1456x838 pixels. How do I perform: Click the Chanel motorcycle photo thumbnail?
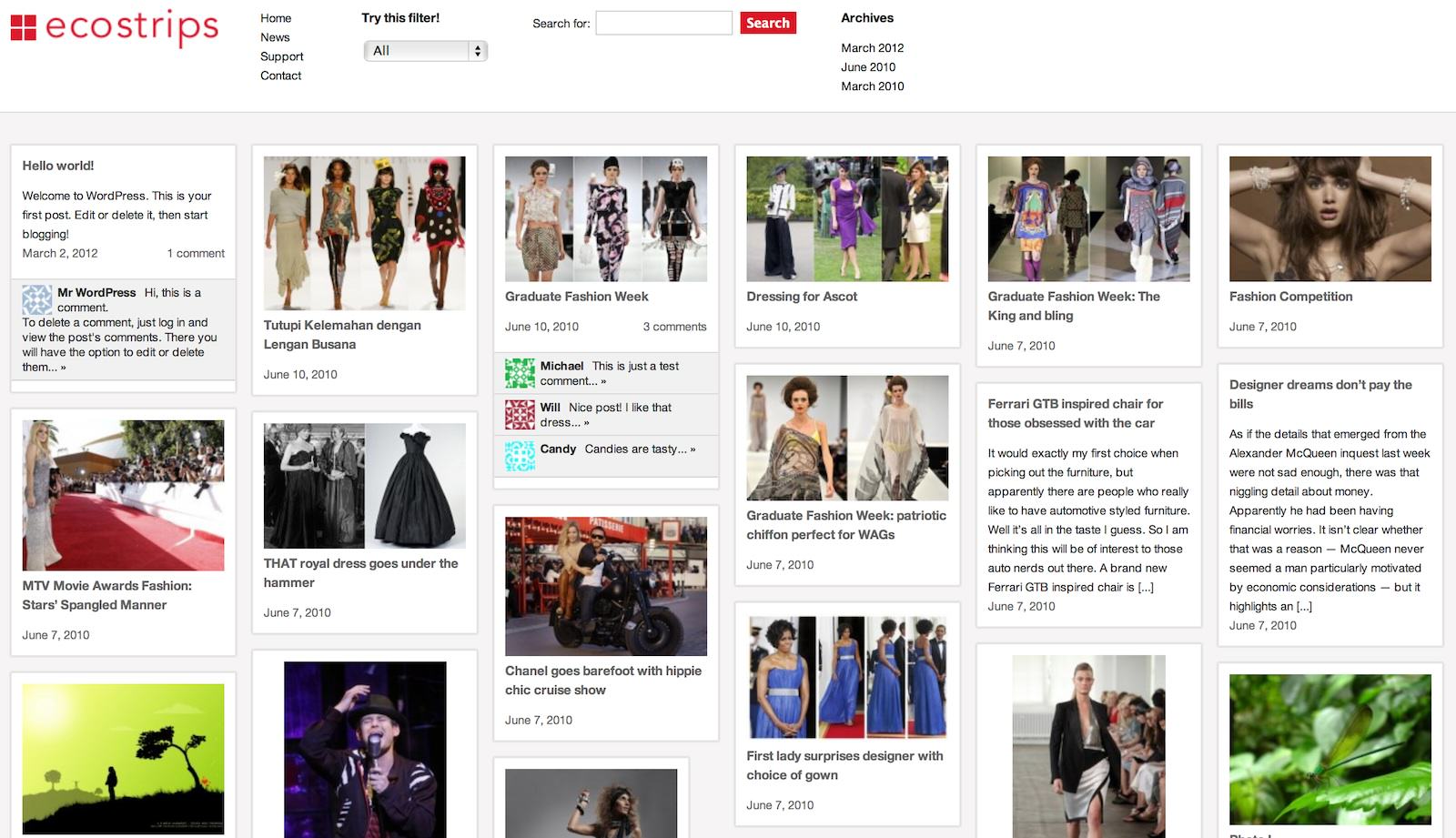606,586
